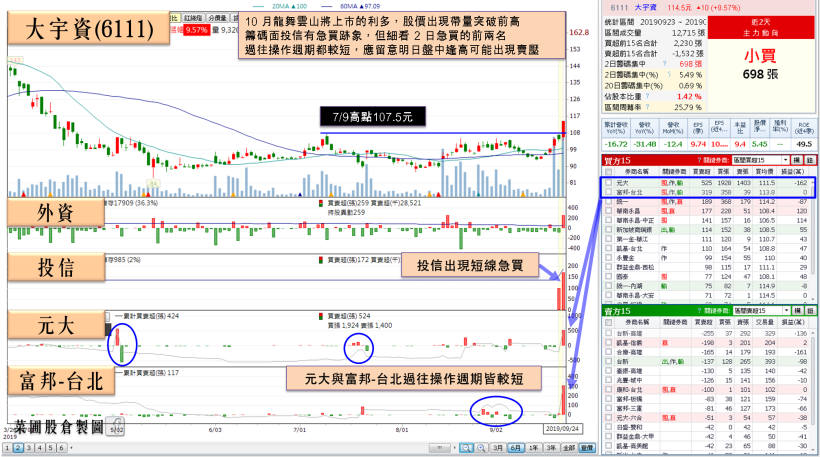
Task: Select chart page 6
Action: [x=61, y=448]
